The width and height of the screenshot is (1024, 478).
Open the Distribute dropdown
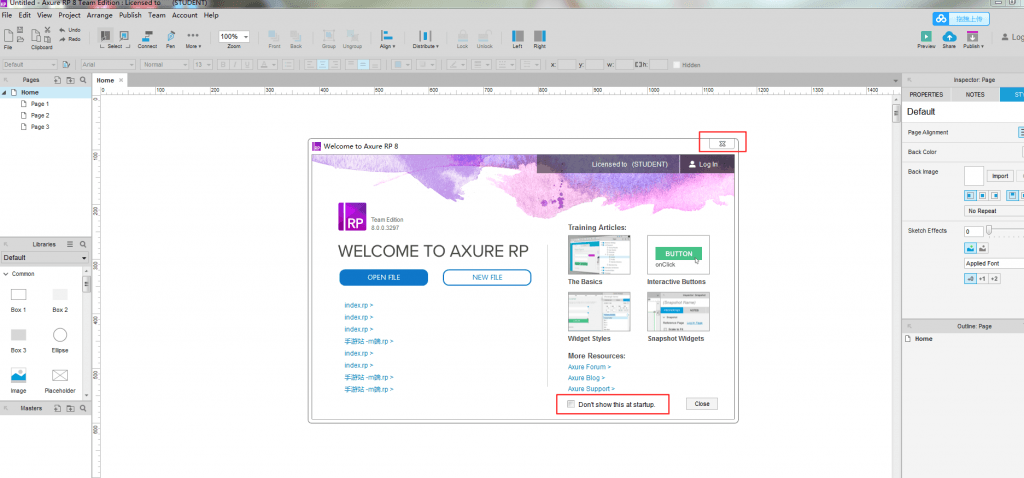pos(425,39)
